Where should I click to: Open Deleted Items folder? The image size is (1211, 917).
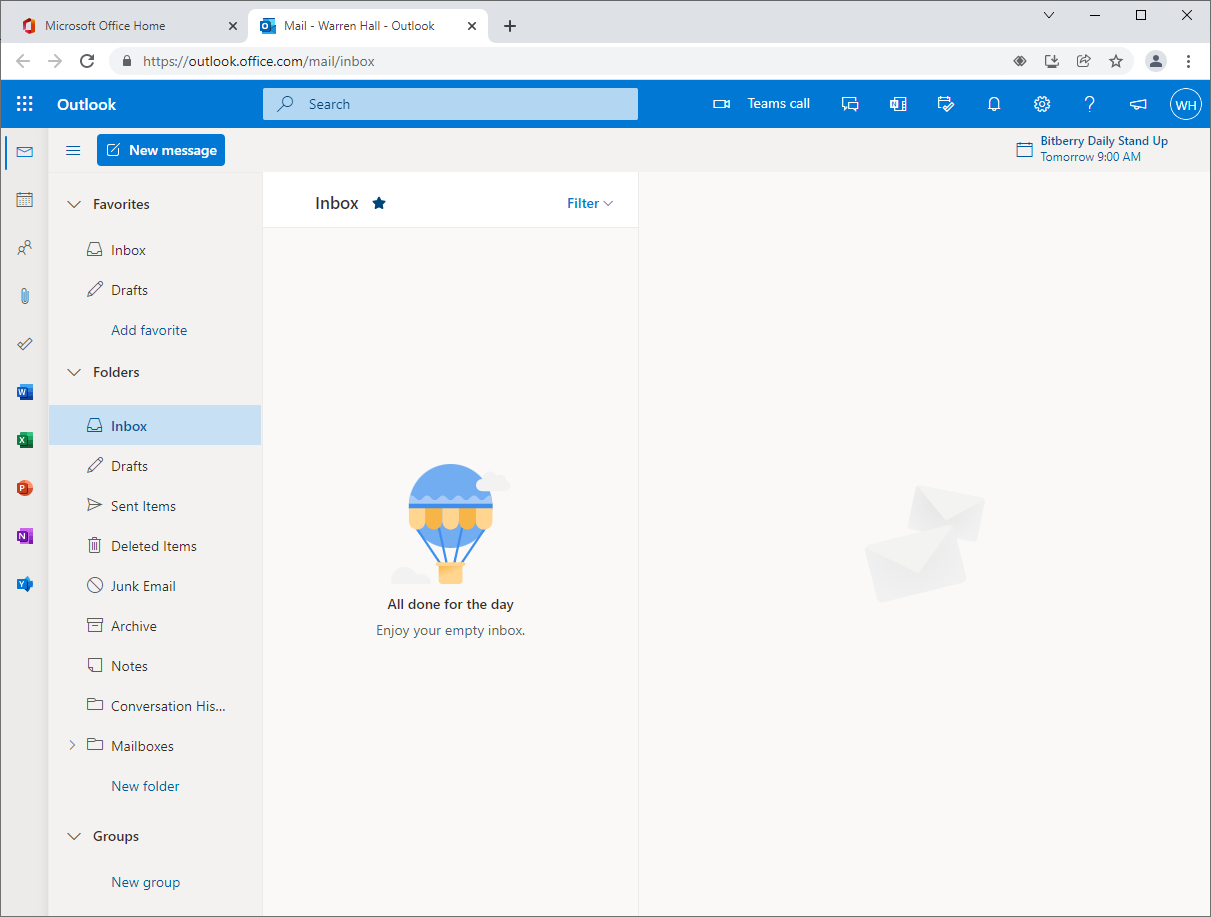coord(155,546)
